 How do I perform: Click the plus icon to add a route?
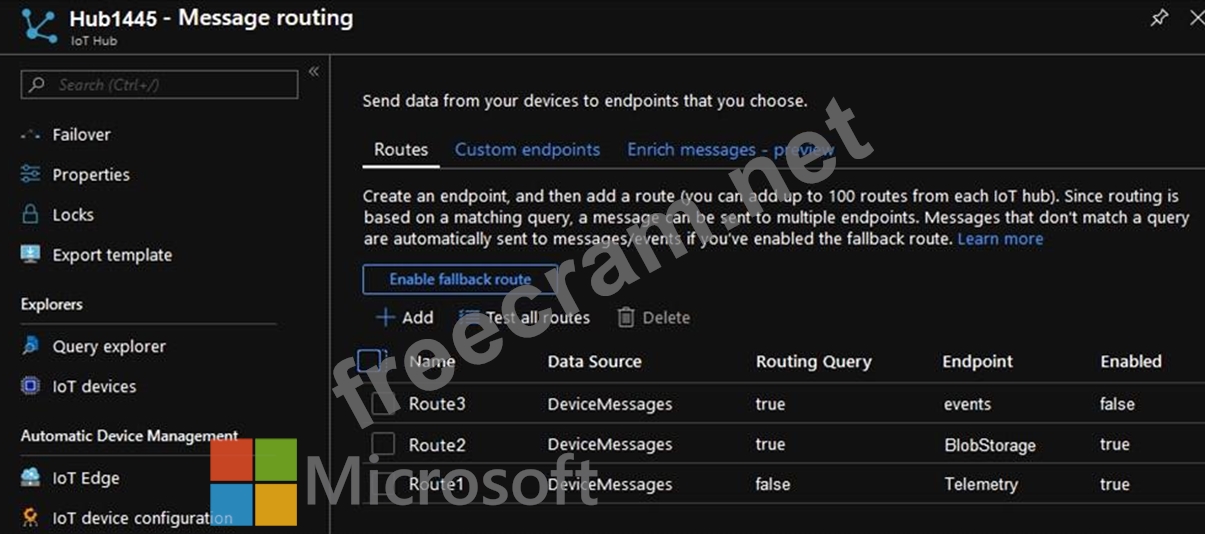click(x=385, y=318)
